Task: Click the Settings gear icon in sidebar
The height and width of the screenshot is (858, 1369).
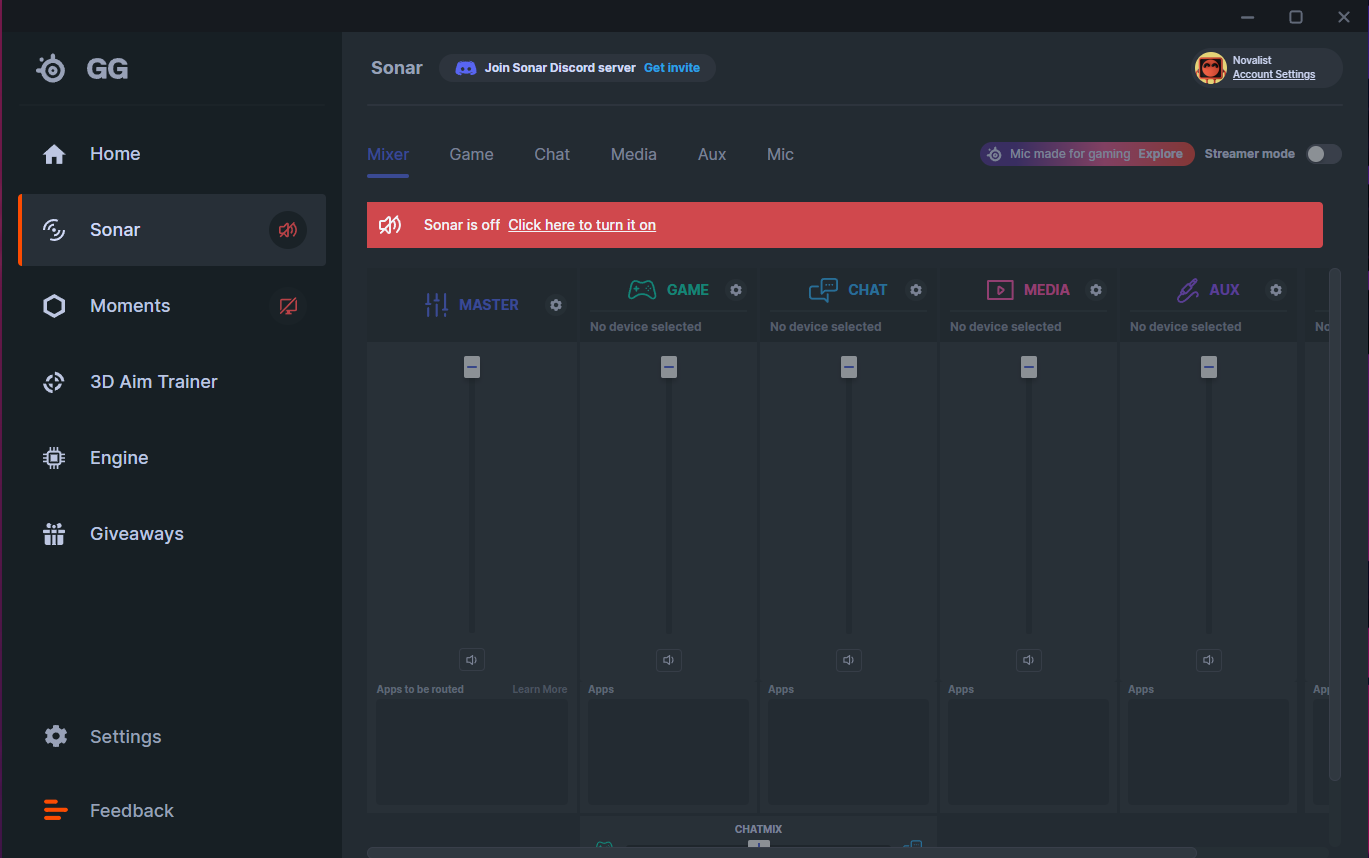Action: coord(56,737)
